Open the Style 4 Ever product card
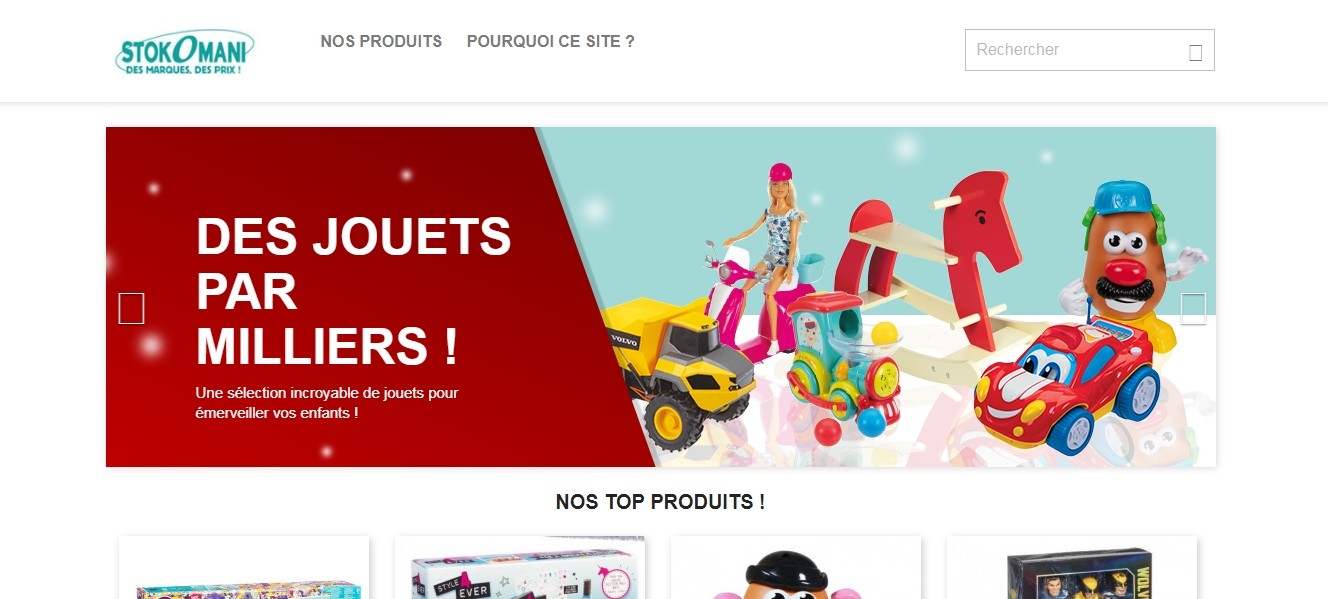1328x599 pixels. (x=520, y=567)
